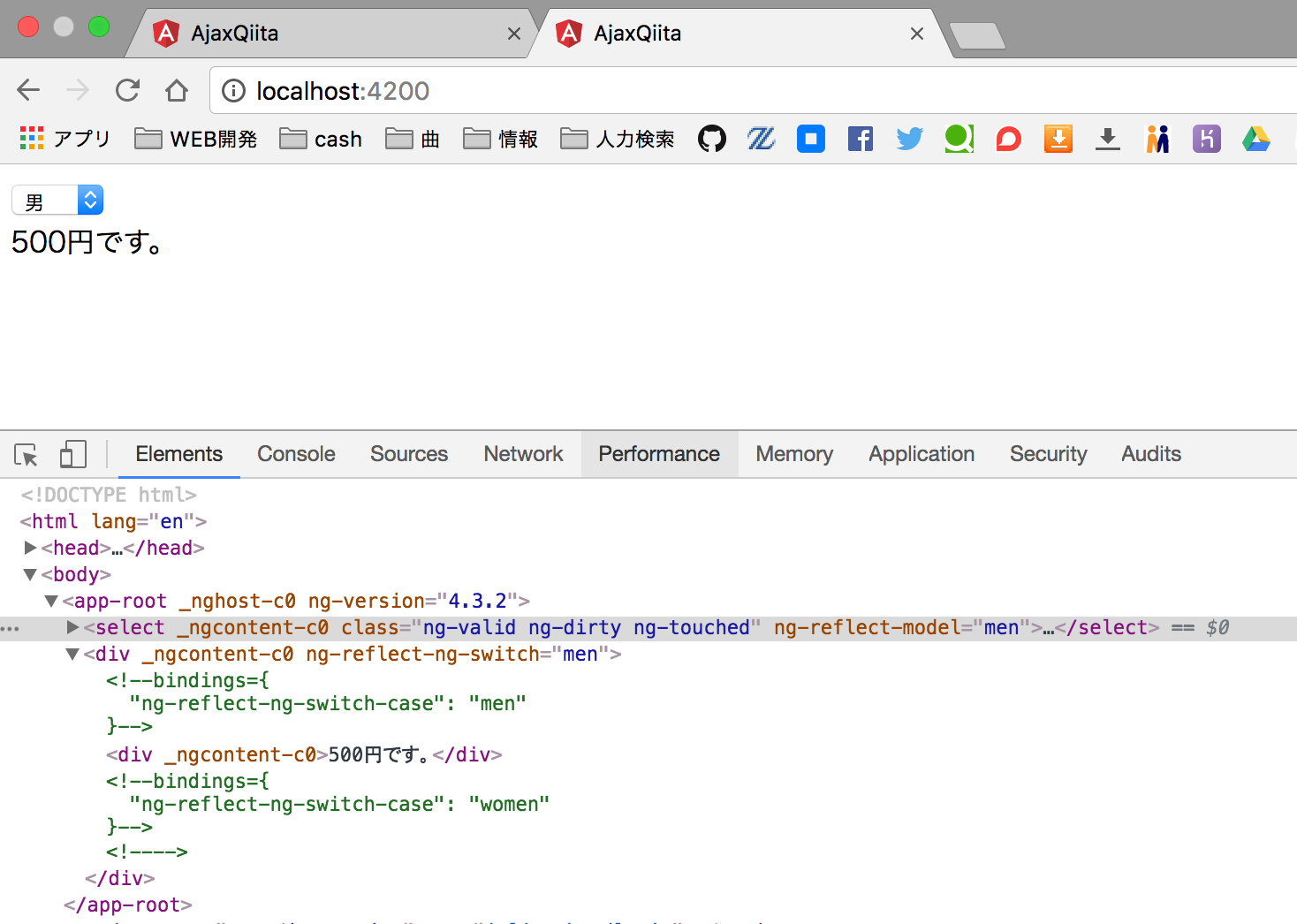Open the Facebook bookmark
This screenshot has width=1297, height=924.
pos(860,139)
